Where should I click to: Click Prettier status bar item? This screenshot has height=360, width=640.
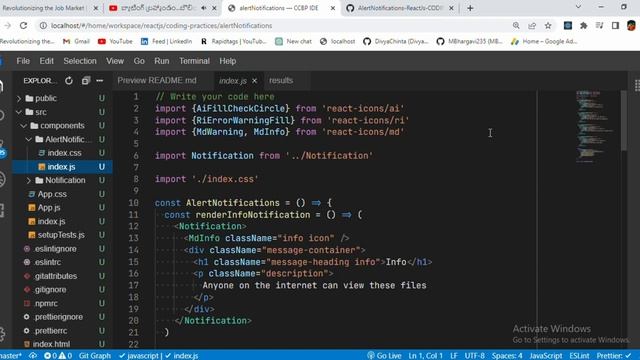(613, 356)
